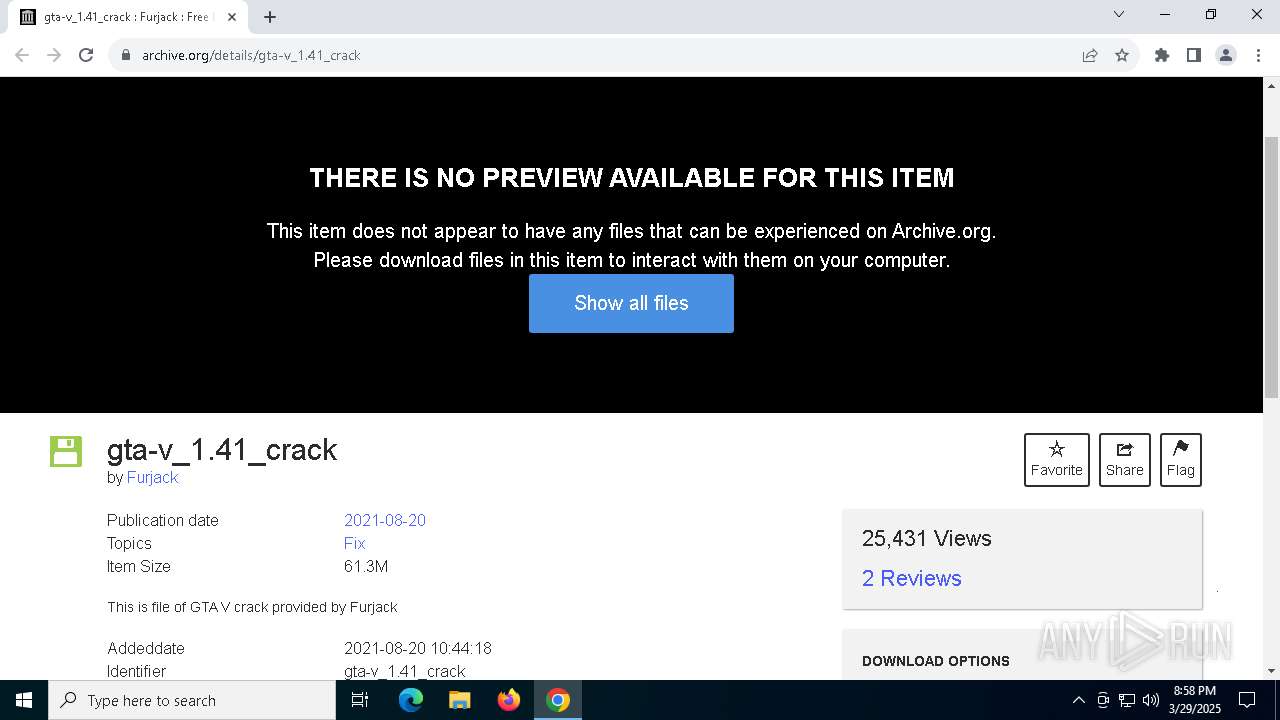Open File Explorer from taskbar

[459, 700]
